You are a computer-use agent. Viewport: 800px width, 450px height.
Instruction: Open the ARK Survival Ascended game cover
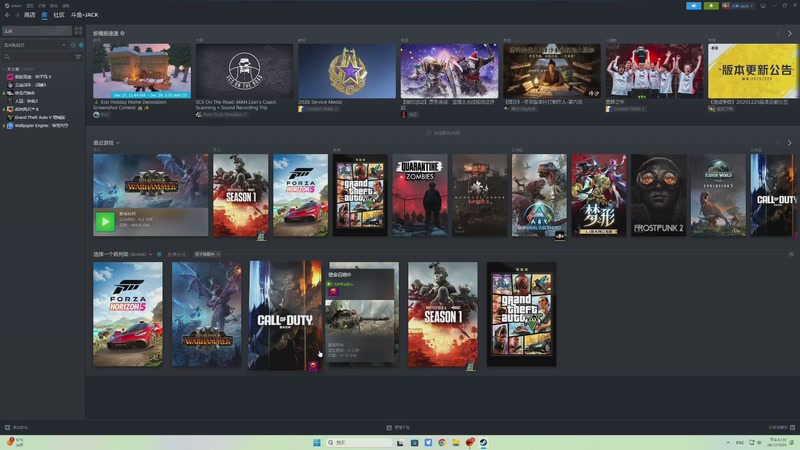coord(539,195)
